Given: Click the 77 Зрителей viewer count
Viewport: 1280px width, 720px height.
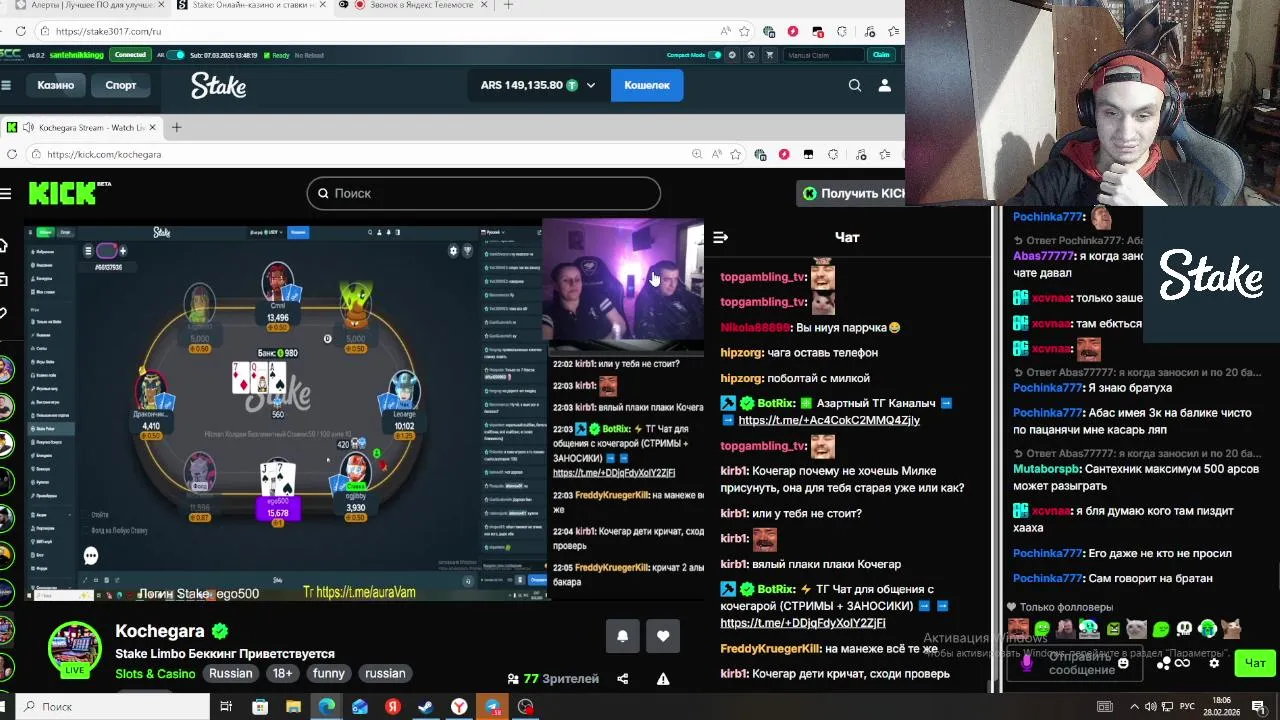Looking at the screenshot, I should [554, 678].
